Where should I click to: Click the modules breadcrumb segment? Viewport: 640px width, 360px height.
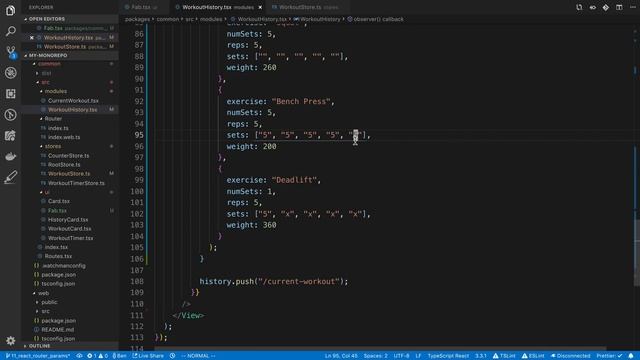211,19
